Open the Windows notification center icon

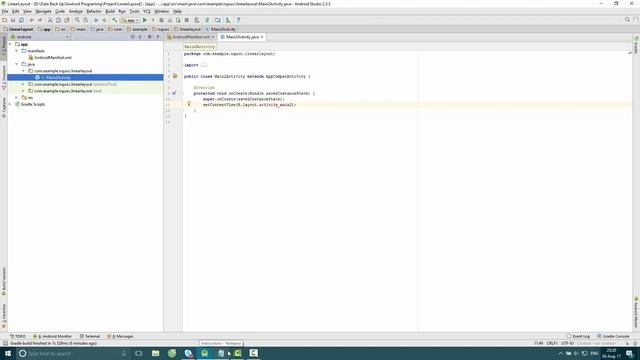click(630, 353)
